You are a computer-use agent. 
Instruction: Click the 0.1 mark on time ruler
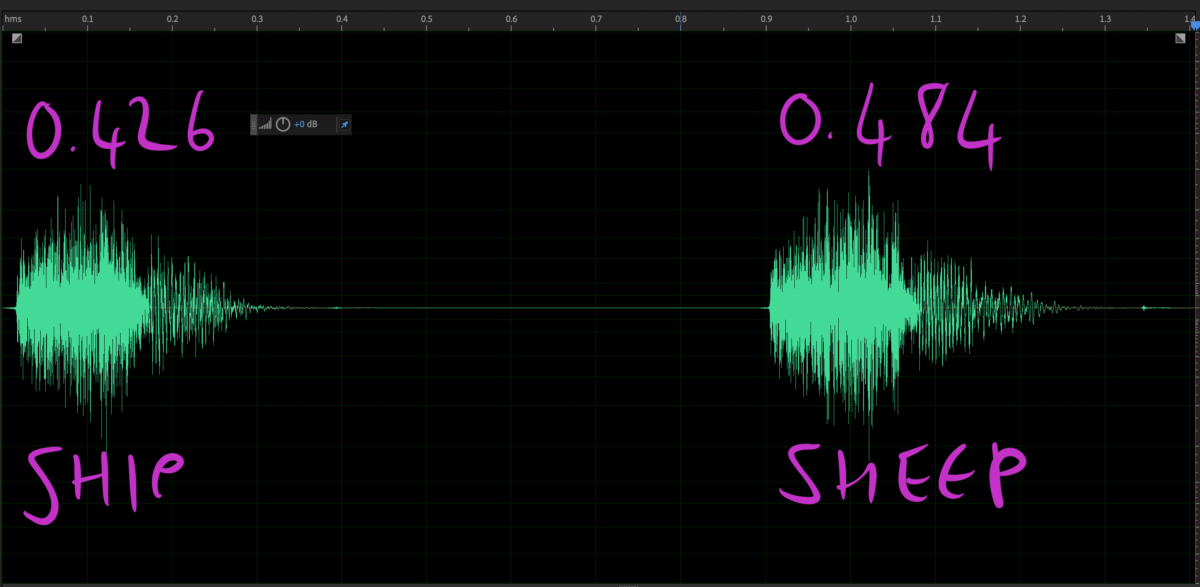pyautogui.click(x=88, y=19)
